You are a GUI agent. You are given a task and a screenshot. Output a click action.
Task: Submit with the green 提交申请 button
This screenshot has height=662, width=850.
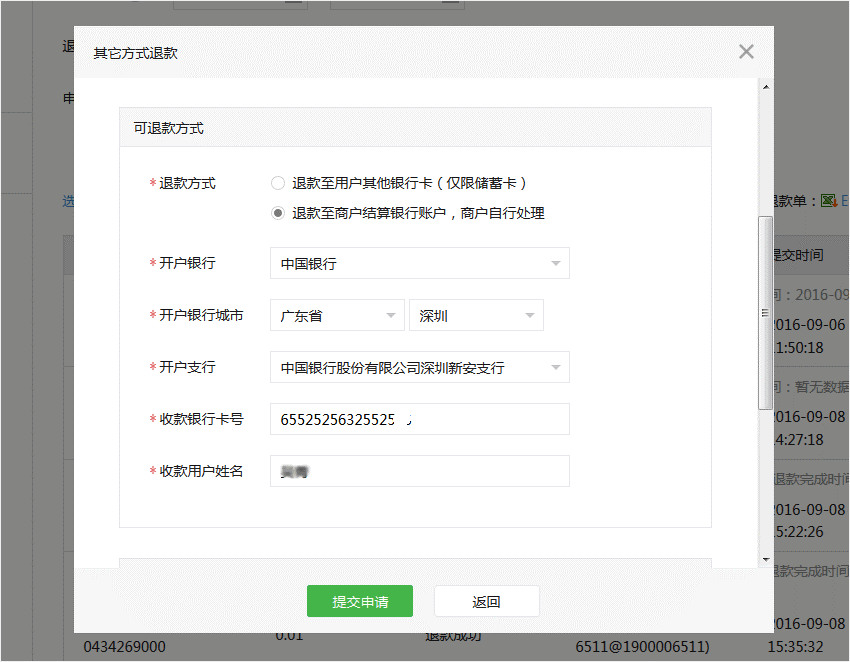pos(360,601)
